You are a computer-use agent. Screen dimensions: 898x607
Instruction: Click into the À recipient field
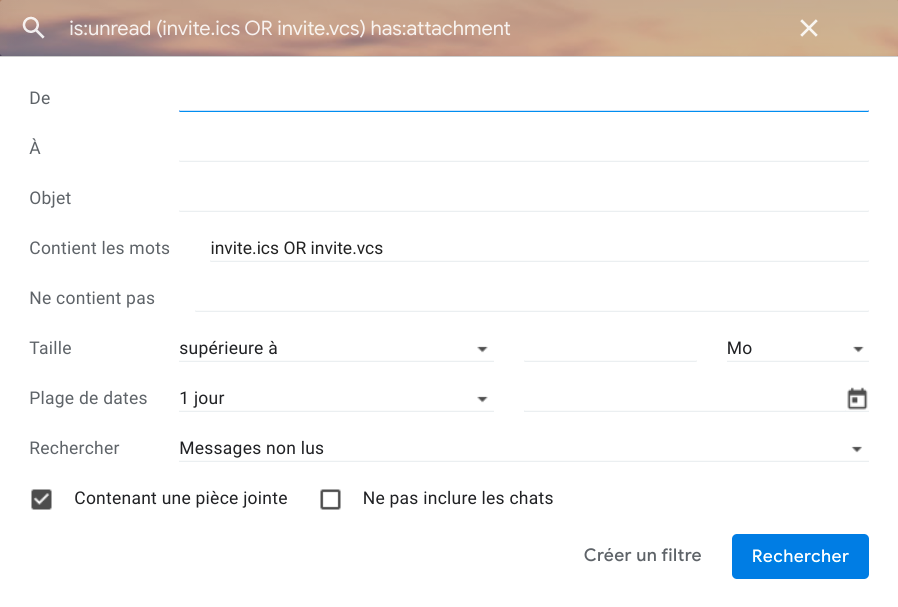523,148
